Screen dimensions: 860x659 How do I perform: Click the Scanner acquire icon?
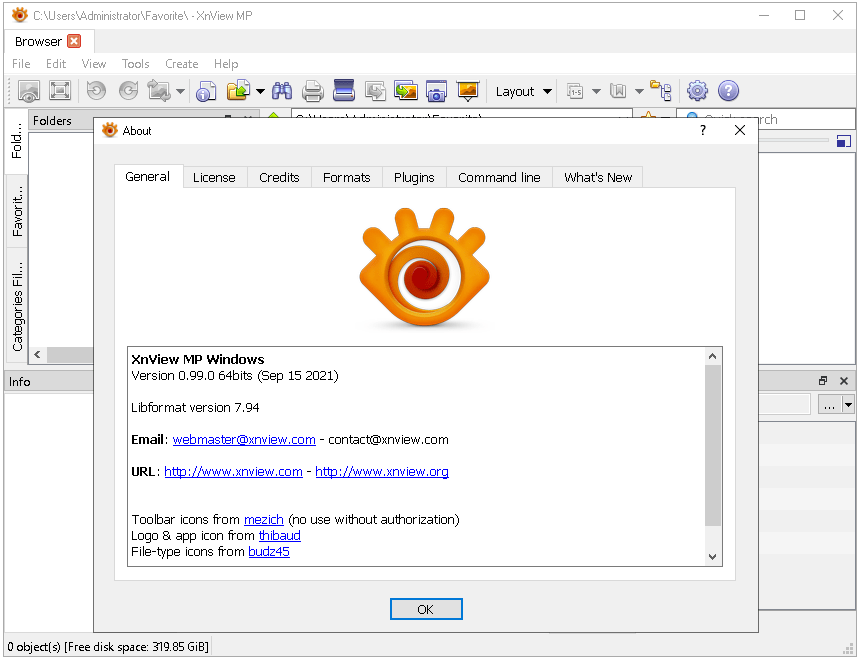pyautogui.click(x=344, y=90)
